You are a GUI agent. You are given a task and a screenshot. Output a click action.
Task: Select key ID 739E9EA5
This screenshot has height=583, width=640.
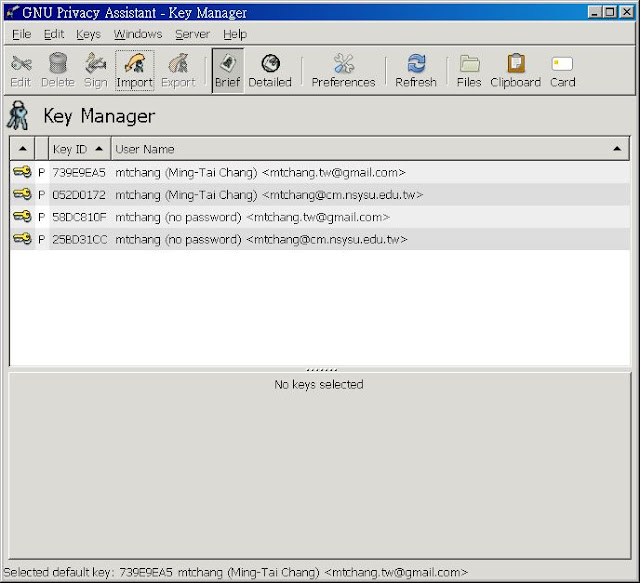click(79, 173)
